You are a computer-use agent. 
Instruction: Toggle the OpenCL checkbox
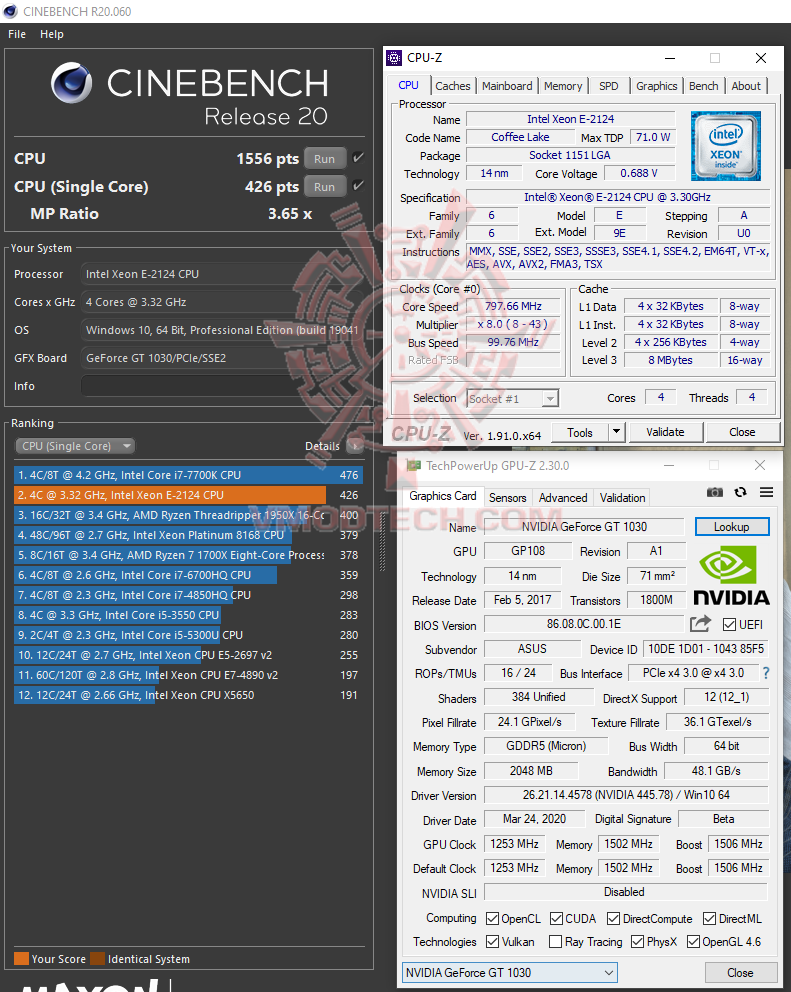tap(492, 919)
